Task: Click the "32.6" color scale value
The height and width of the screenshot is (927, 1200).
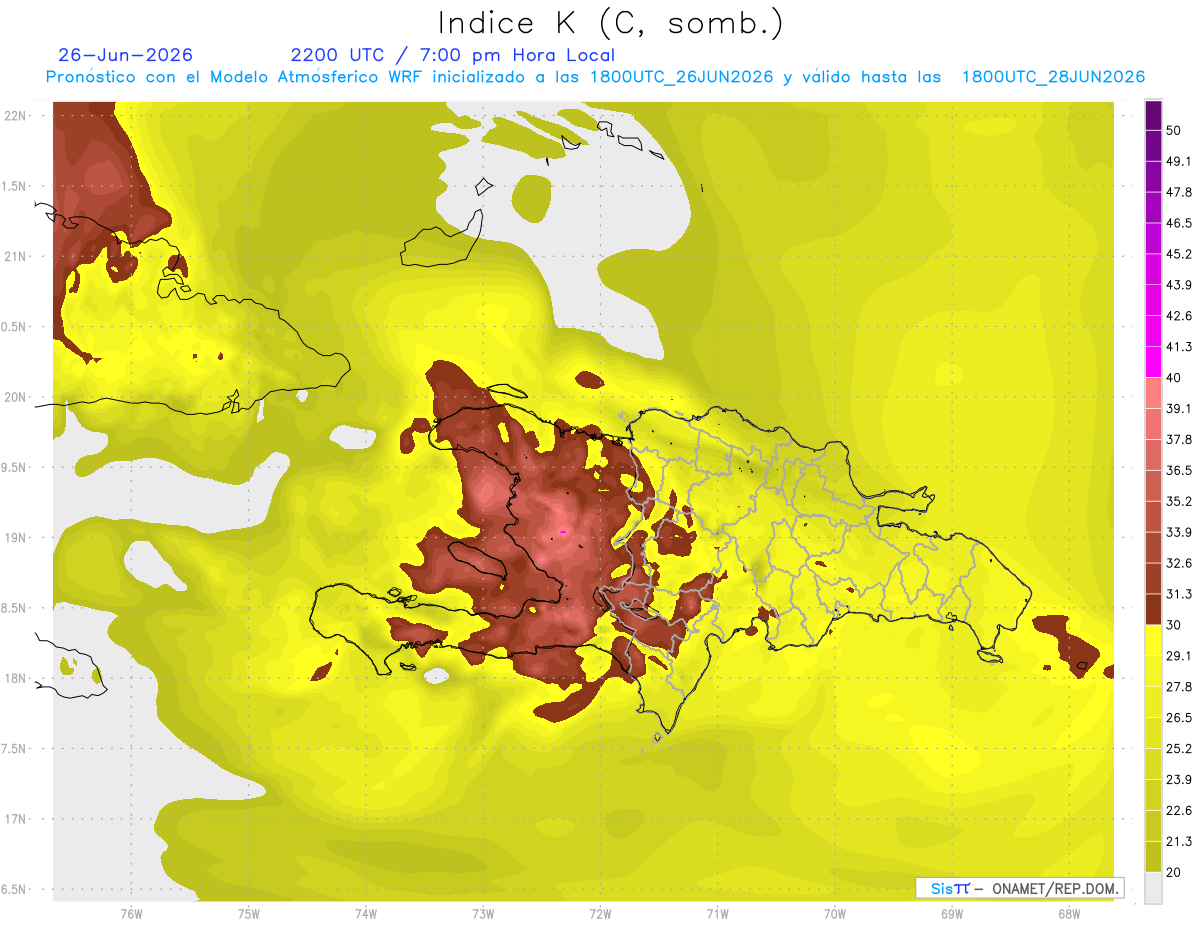Action: click(x=1179, y=563)
